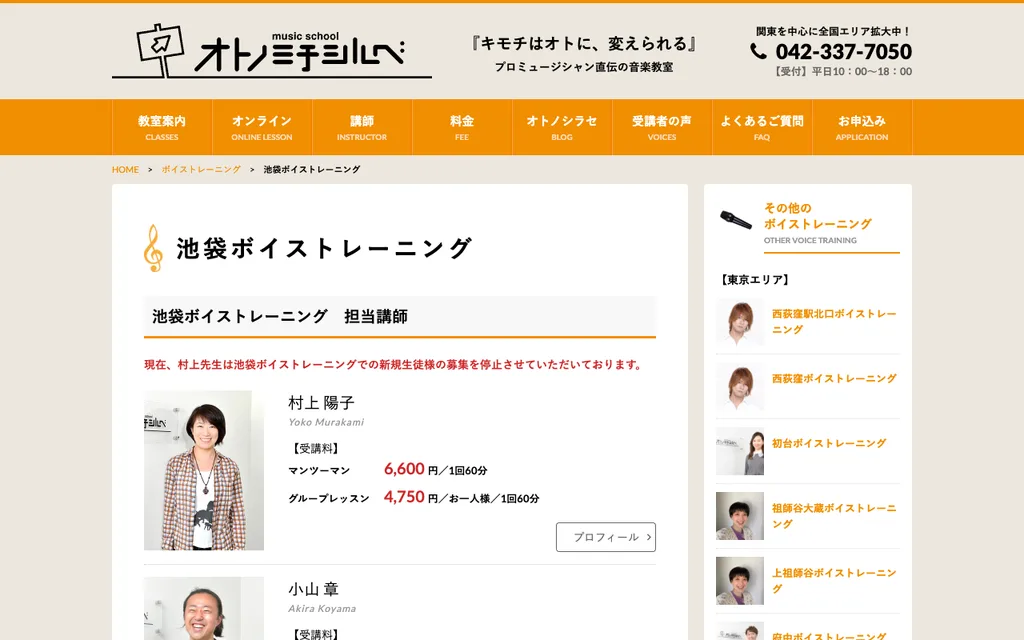Click the オトノミチシルベ music school logo

272,51
